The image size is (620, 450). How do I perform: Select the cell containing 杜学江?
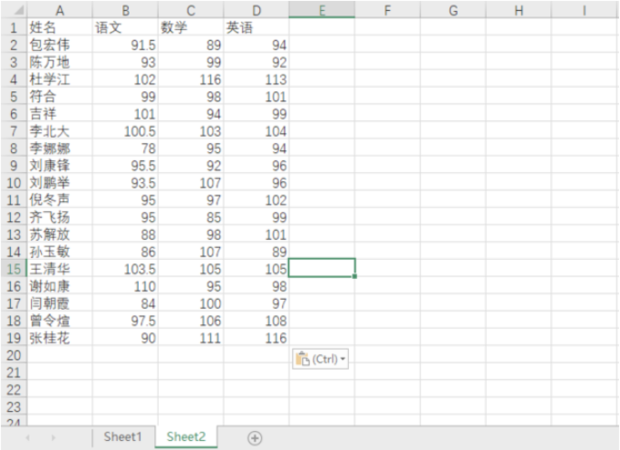tap(60, 79)
